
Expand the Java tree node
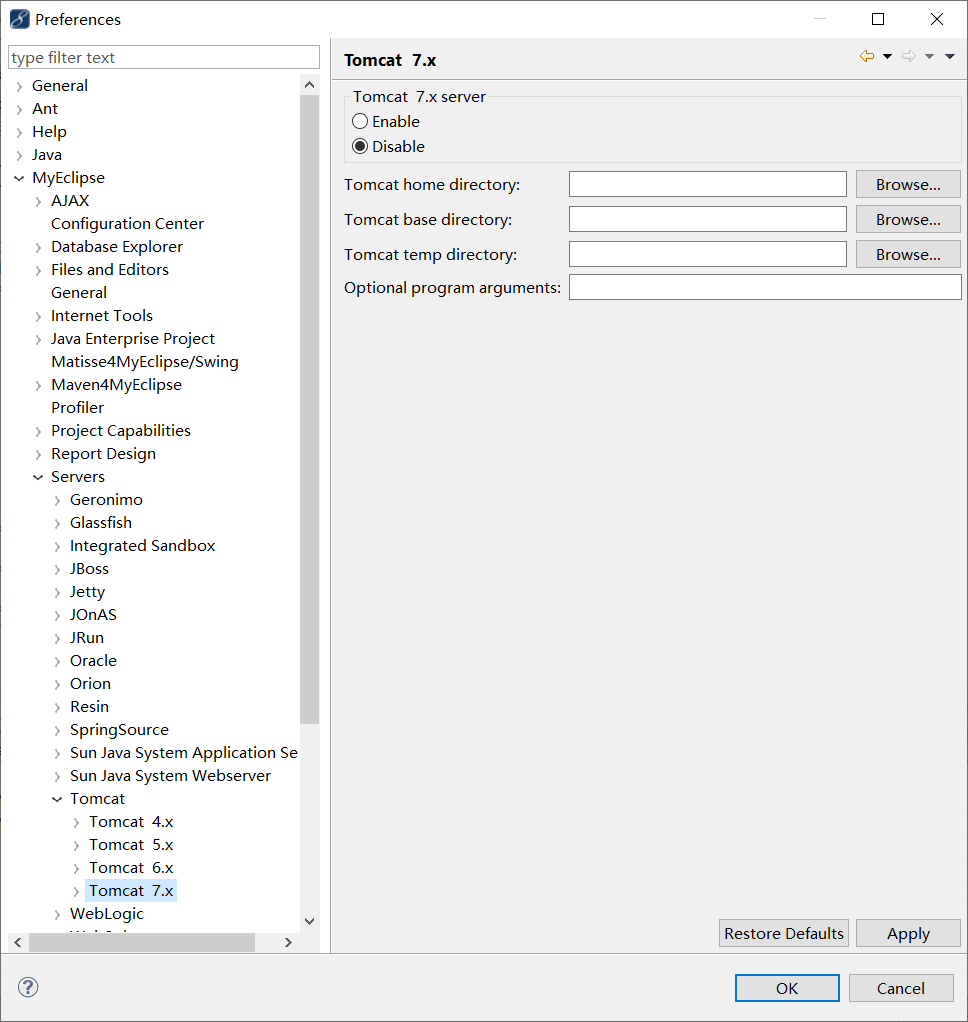pyautogui.click(x=20, y=155)
